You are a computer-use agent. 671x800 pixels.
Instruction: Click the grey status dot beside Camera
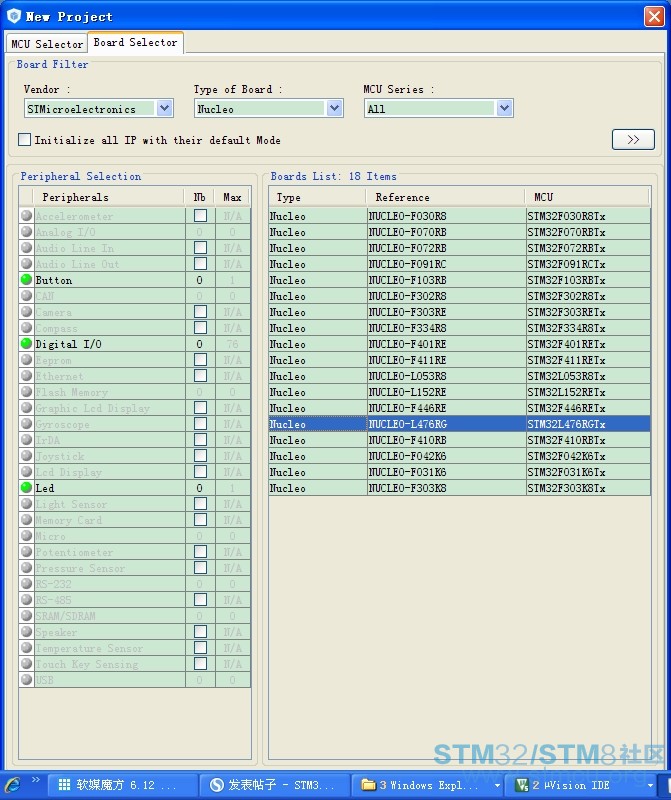(26, 311)
